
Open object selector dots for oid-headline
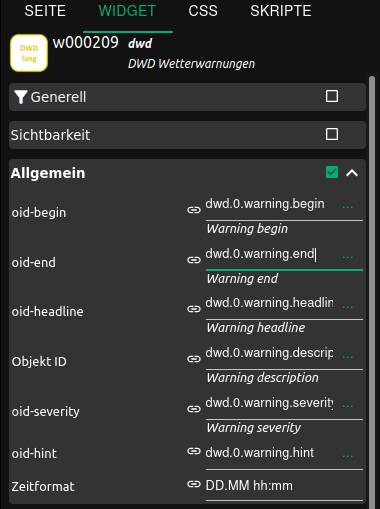pos(348,306)
